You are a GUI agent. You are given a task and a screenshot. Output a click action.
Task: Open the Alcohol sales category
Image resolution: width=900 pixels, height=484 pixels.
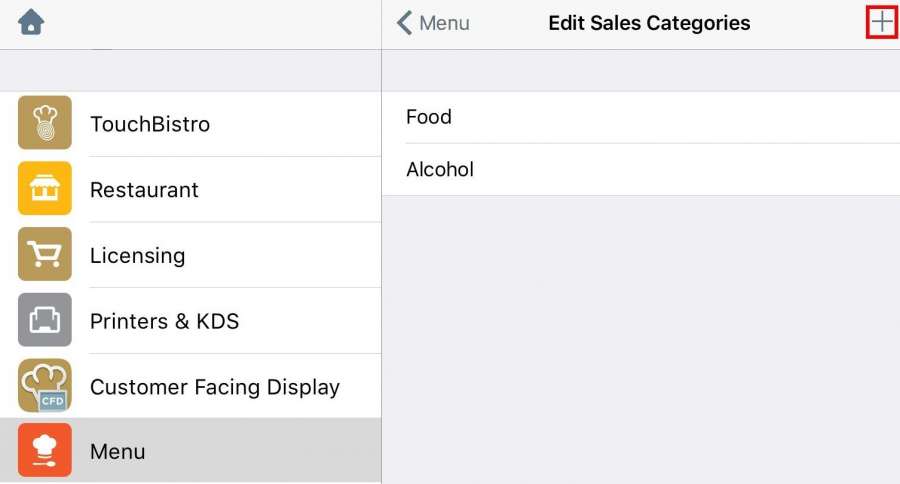[440, 169]
